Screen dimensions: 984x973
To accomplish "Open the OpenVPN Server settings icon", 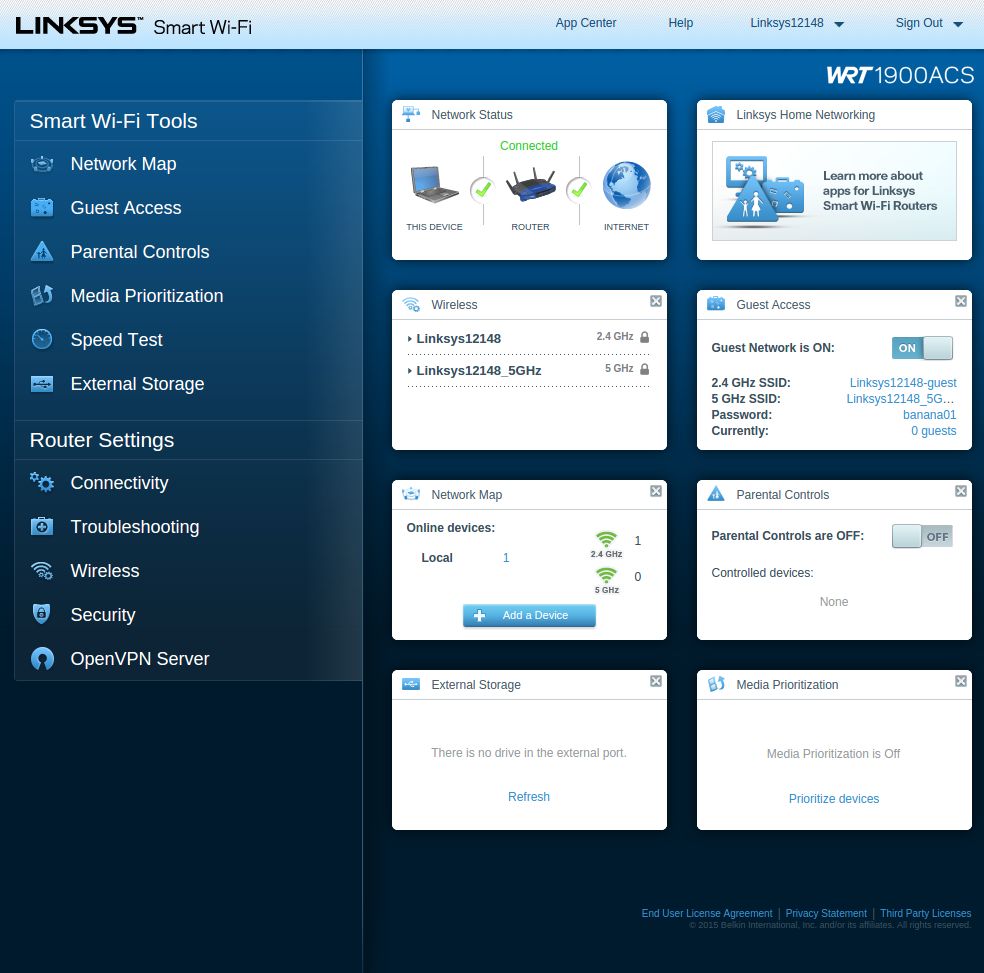I will [41, 659].
